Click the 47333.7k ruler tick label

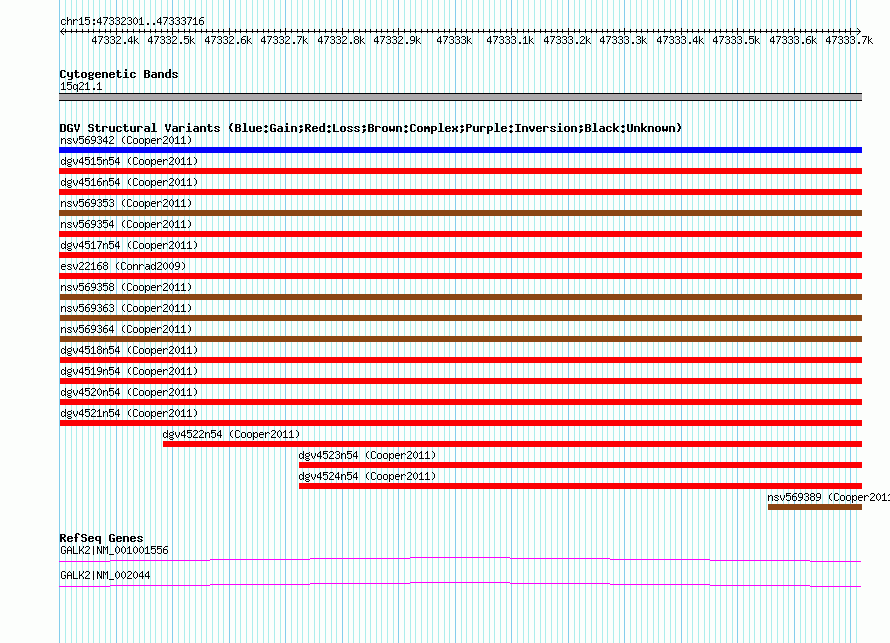click(x=849, y=40)
